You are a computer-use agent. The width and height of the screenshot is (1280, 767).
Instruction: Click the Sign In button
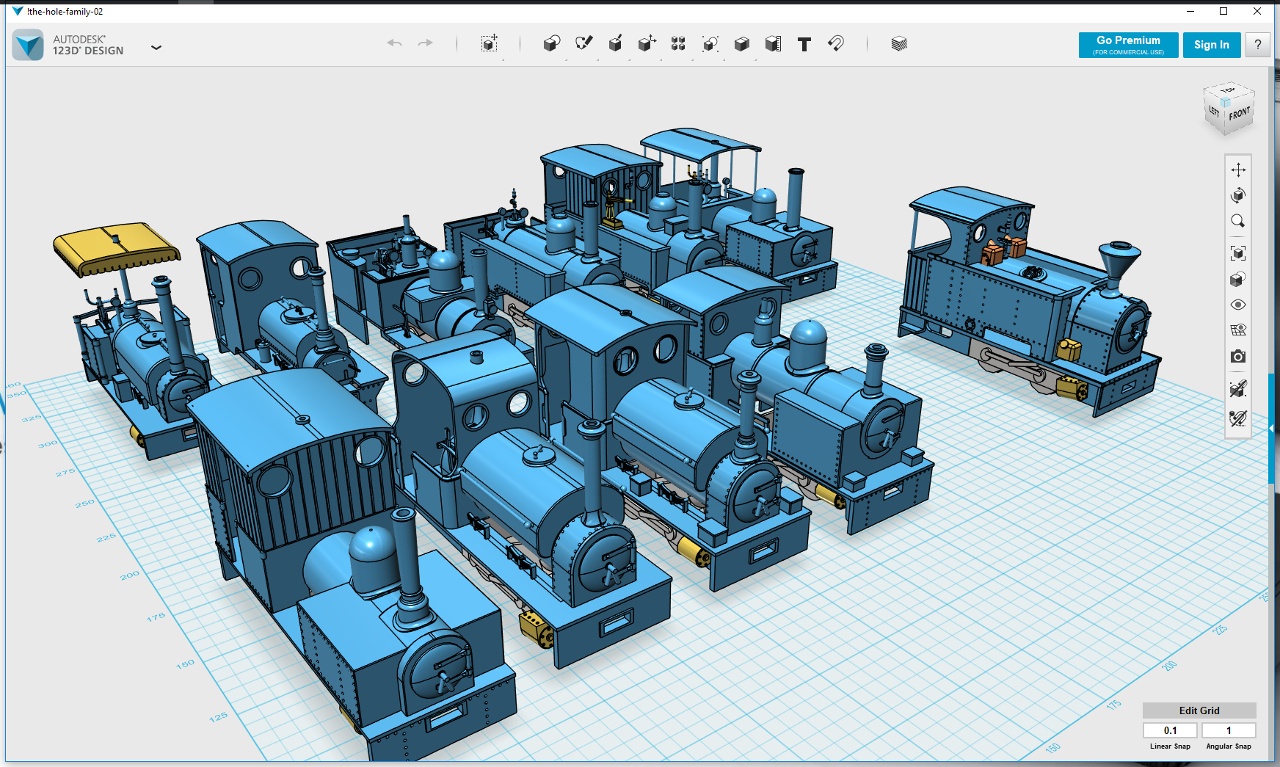1212,45
